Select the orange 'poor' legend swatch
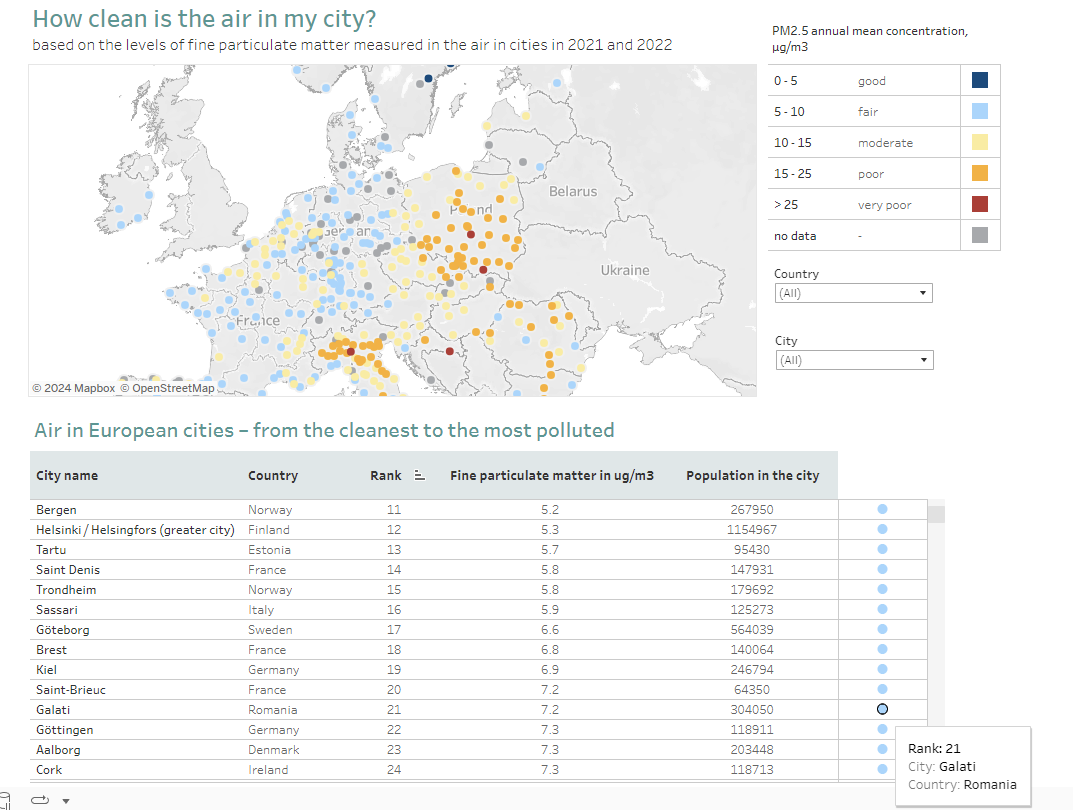Screen dimensions: 1073x810 click(x=980, y=173)
